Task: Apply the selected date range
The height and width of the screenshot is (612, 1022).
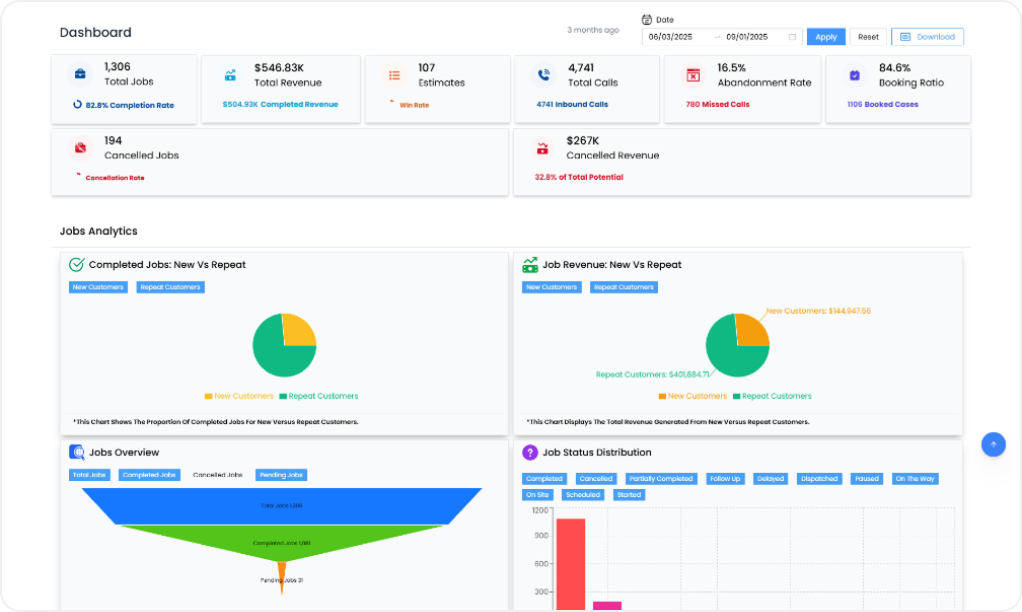Action: click(x=826, y=36)
